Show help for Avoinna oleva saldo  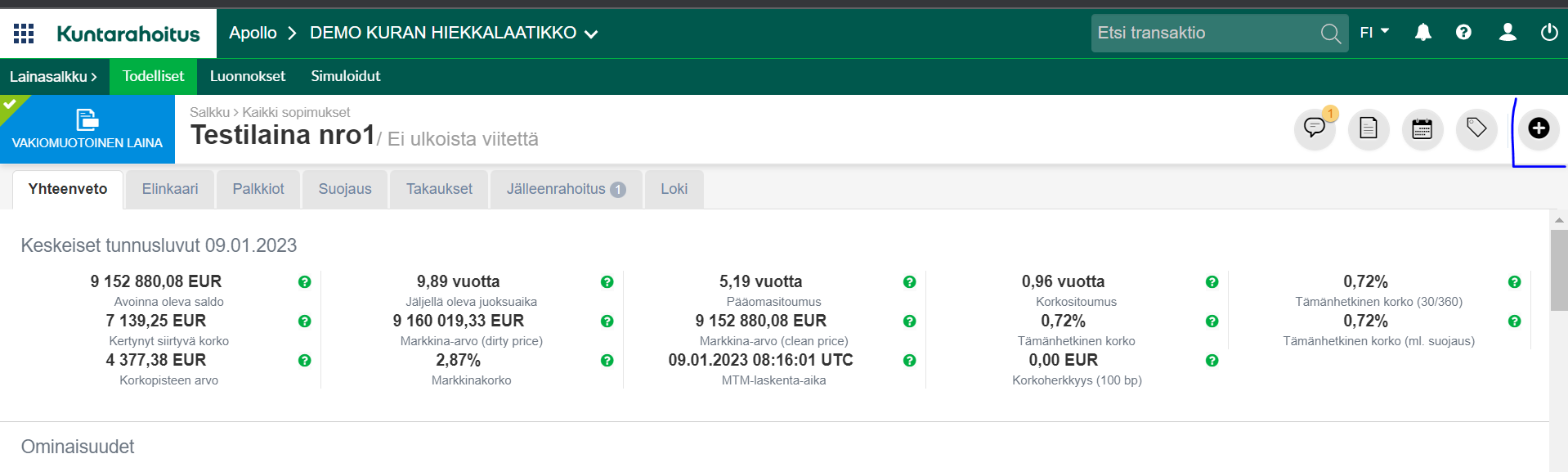(304, 282)
